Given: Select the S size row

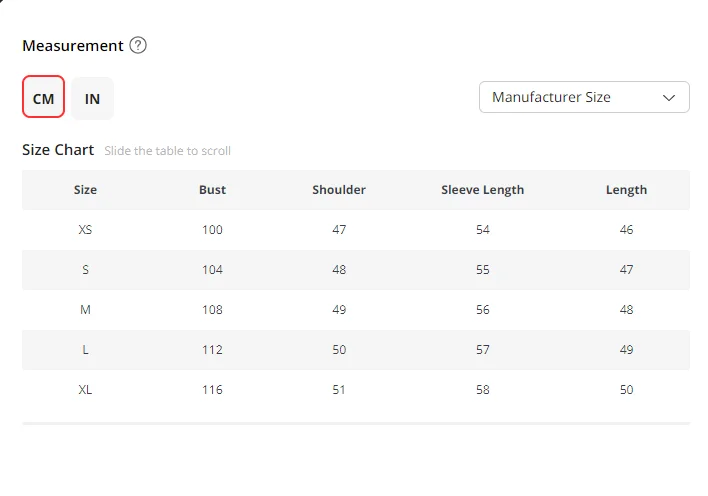Looking at the screenshot, I should 356,270.
